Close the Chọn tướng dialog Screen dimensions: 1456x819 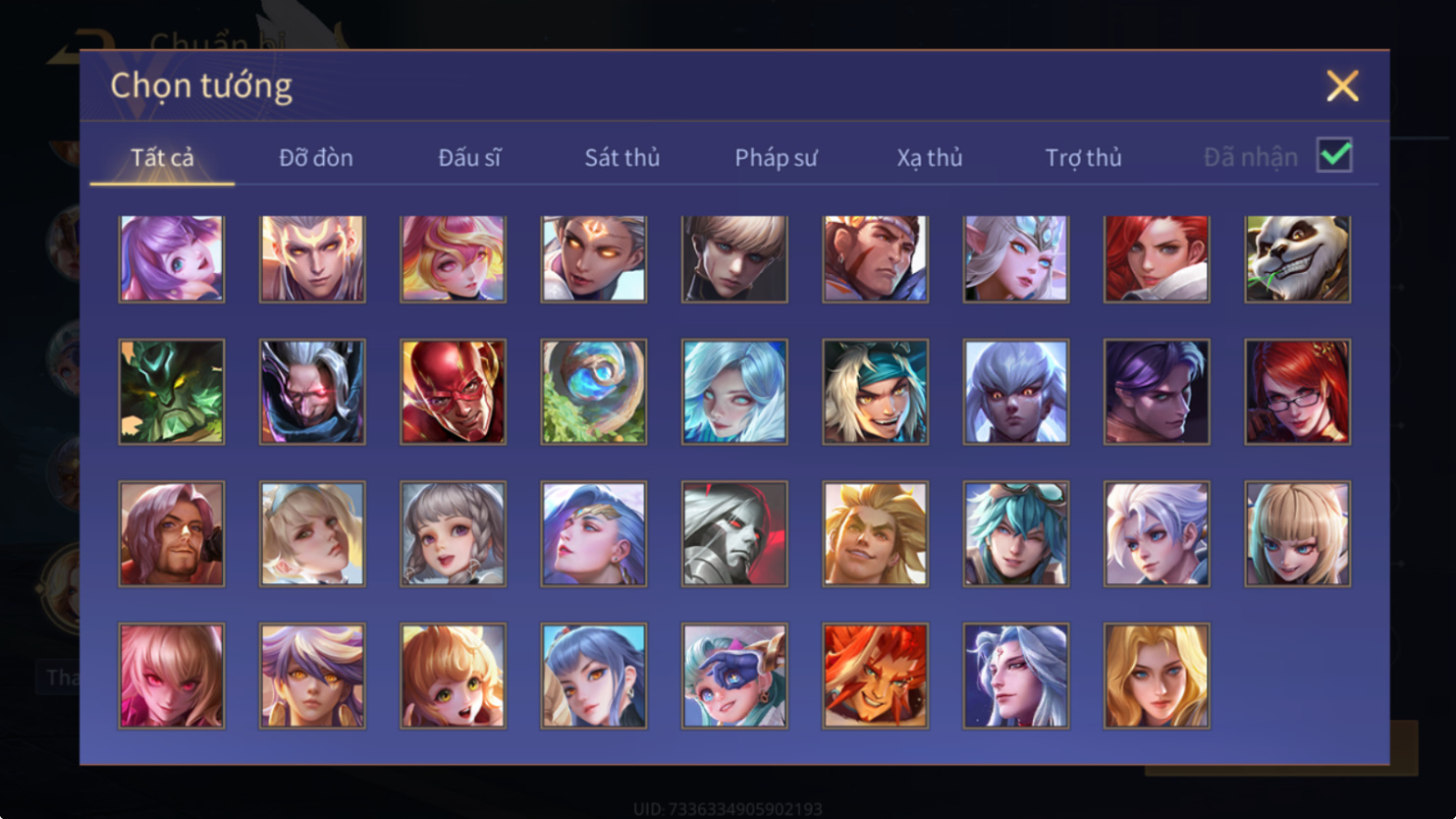click(1342, 85)
